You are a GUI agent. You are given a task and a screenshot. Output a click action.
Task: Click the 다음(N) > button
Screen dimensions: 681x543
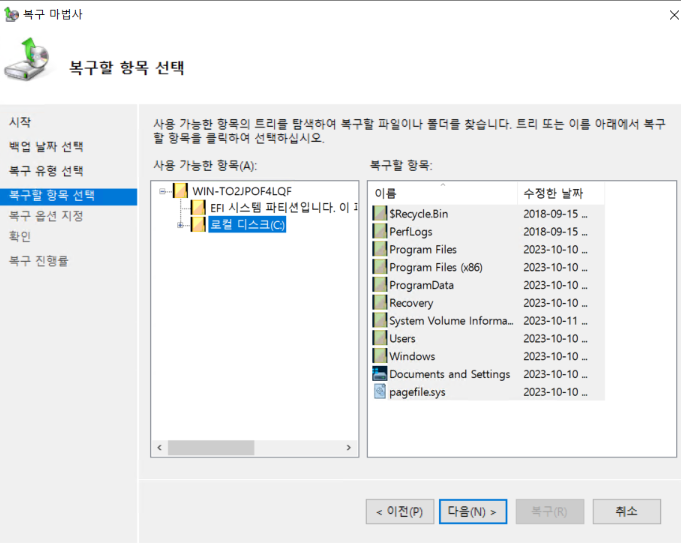coord(473,511)
